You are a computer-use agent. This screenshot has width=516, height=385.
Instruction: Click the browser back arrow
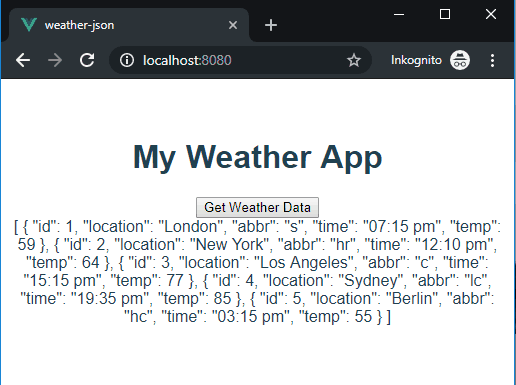tap(23, 60)
